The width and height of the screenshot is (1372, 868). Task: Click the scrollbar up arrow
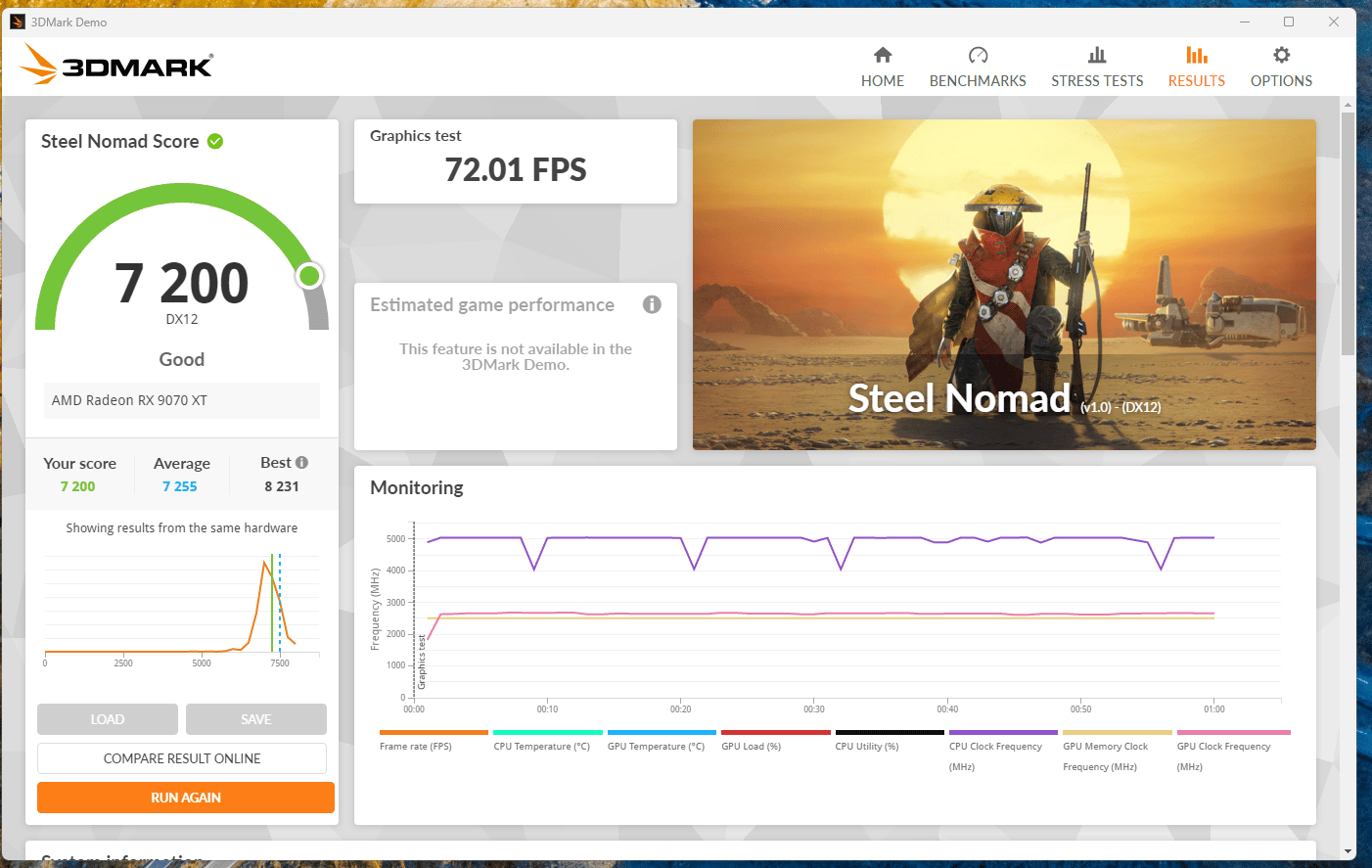tap(1349, 104)
